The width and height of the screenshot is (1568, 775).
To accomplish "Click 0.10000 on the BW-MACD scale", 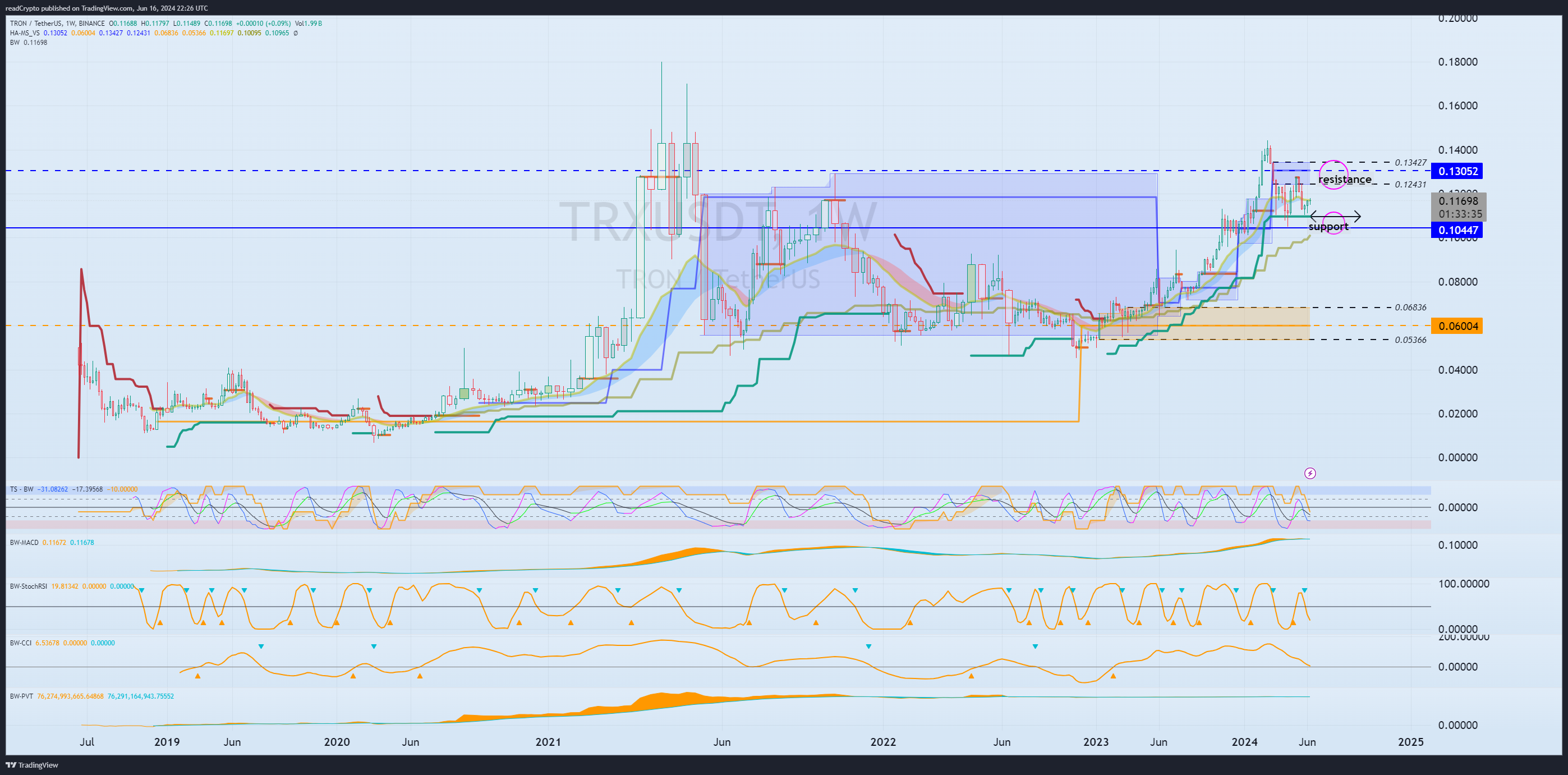I will point(1458,545).
